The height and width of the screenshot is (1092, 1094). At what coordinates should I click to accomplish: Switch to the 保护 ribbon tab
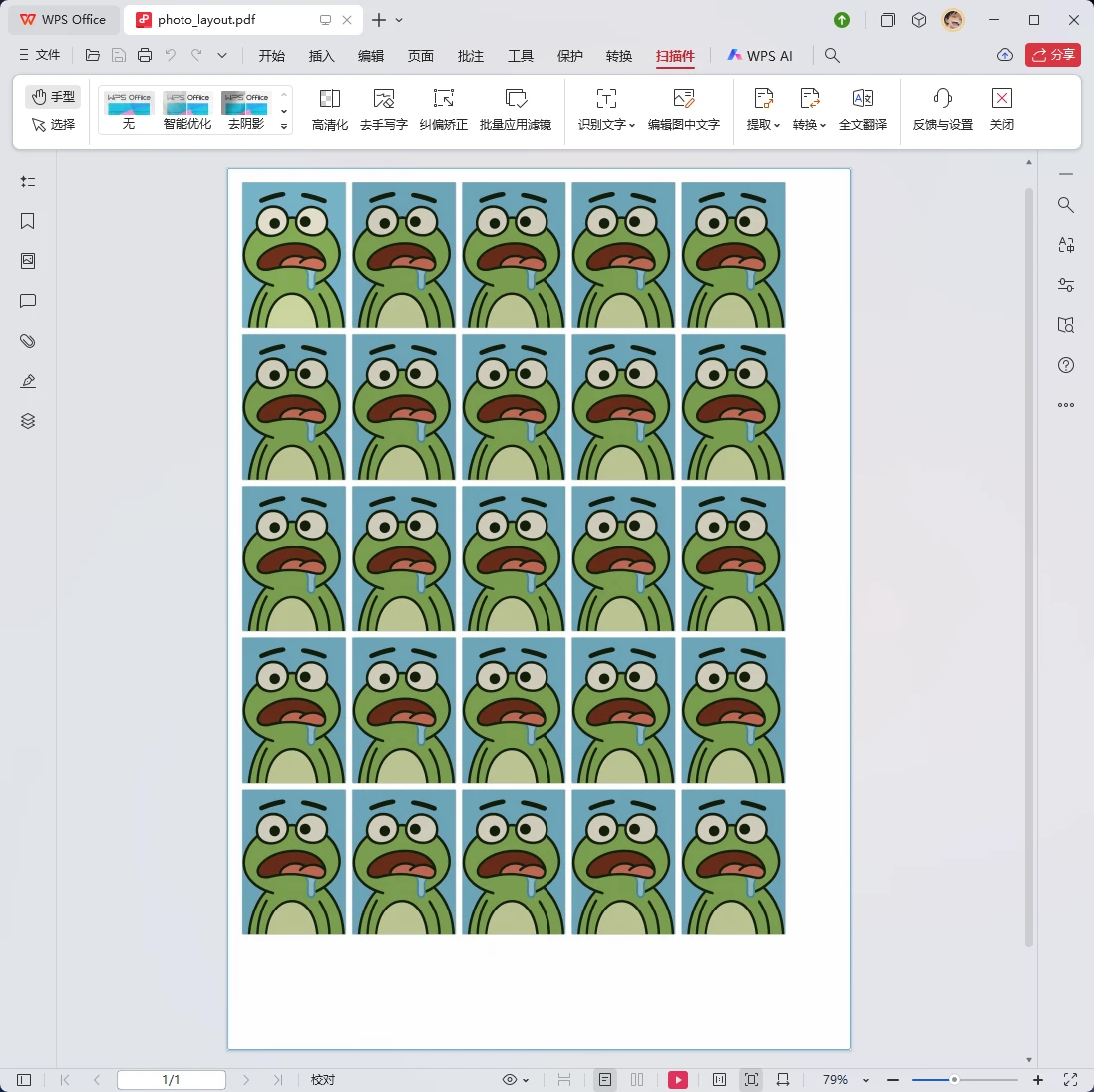coord(570,56)
